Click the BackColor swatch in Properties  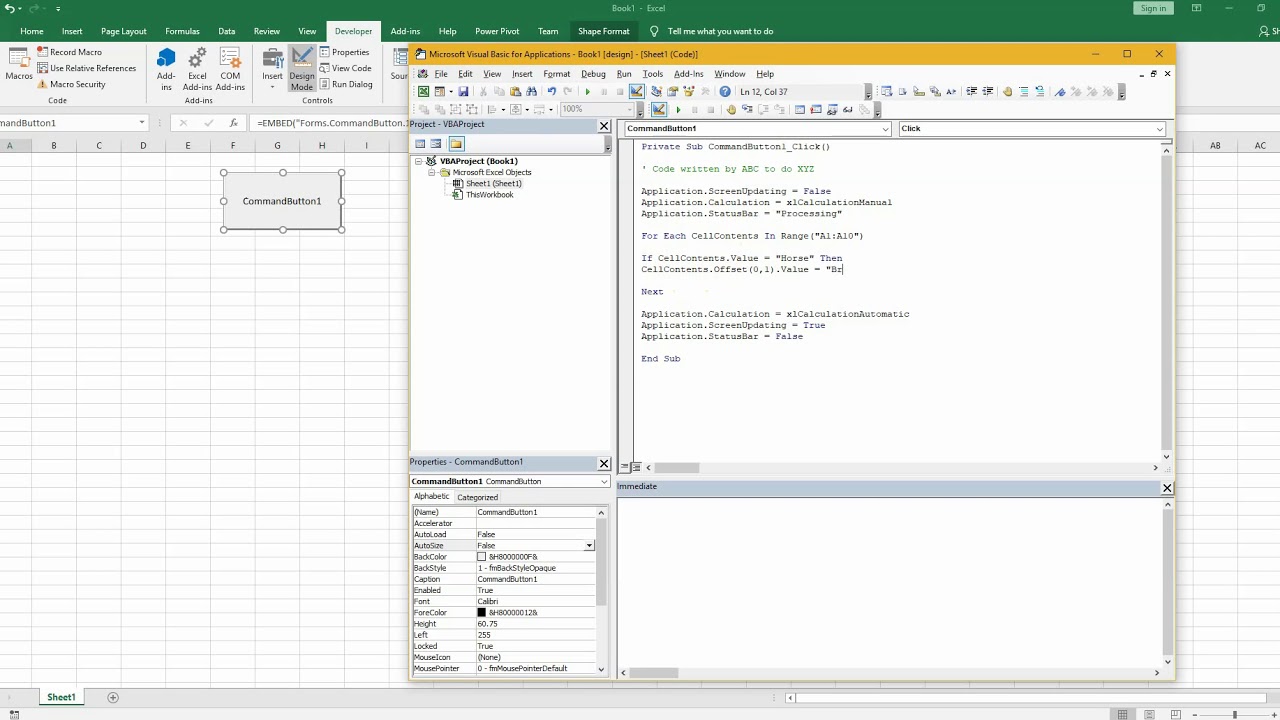click(481, 557)
